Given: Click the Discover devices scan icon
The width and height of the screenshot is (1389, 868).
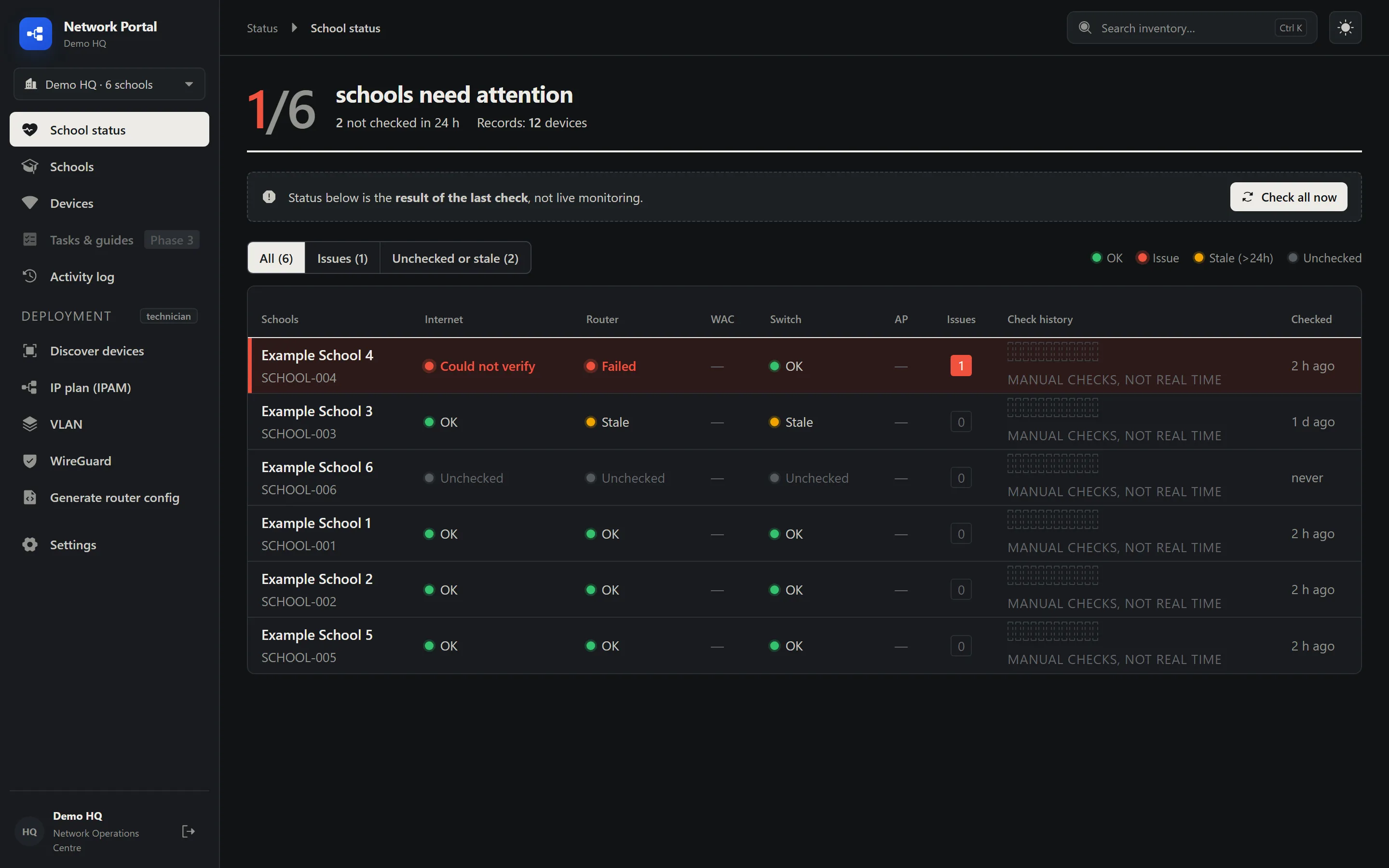Looking at the screenshot, I should click(x=30, y=351).
